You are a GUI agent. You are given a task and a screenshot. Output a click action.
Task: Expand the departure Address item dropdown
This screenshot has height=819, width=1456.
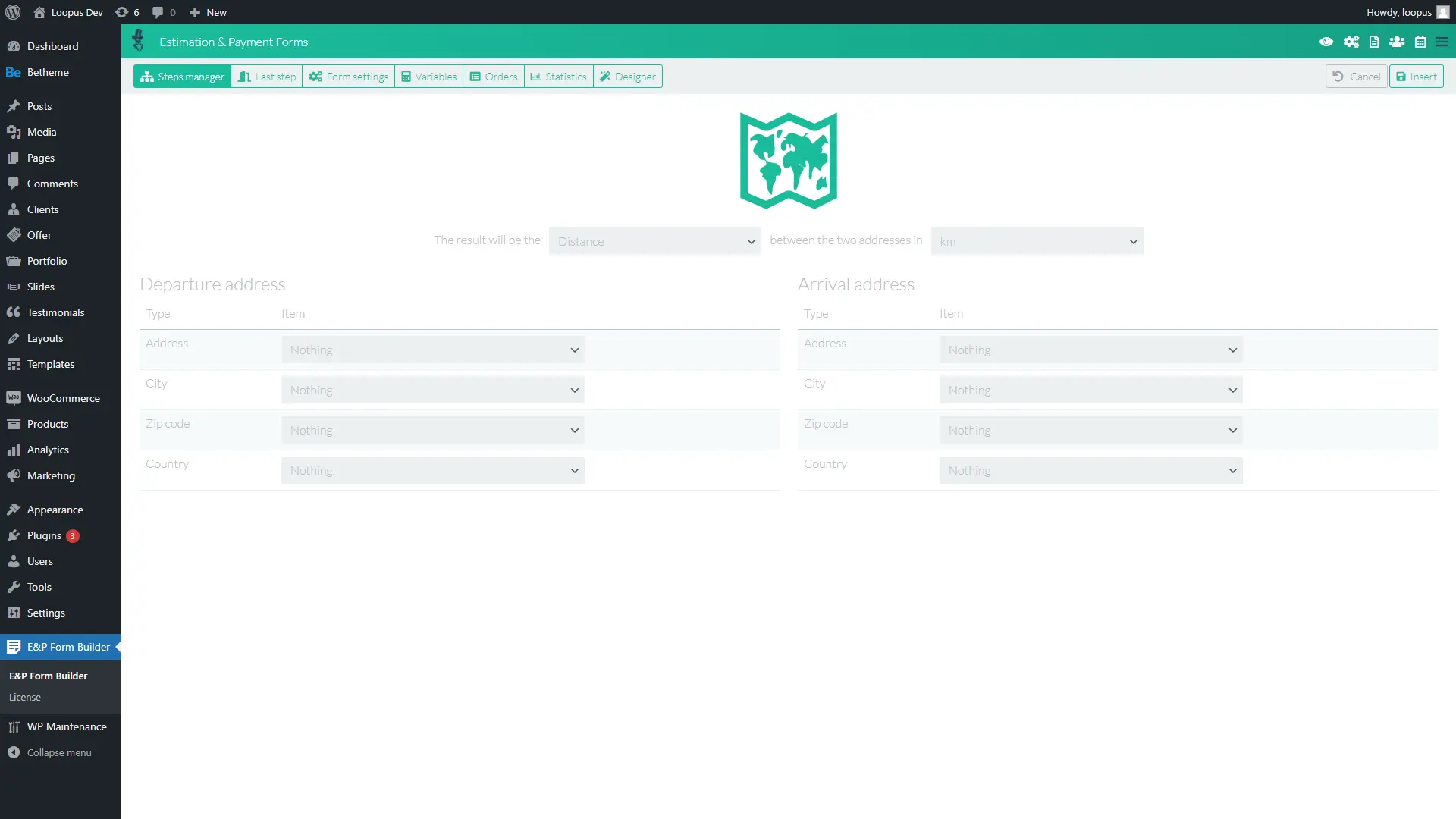[432, 350]
